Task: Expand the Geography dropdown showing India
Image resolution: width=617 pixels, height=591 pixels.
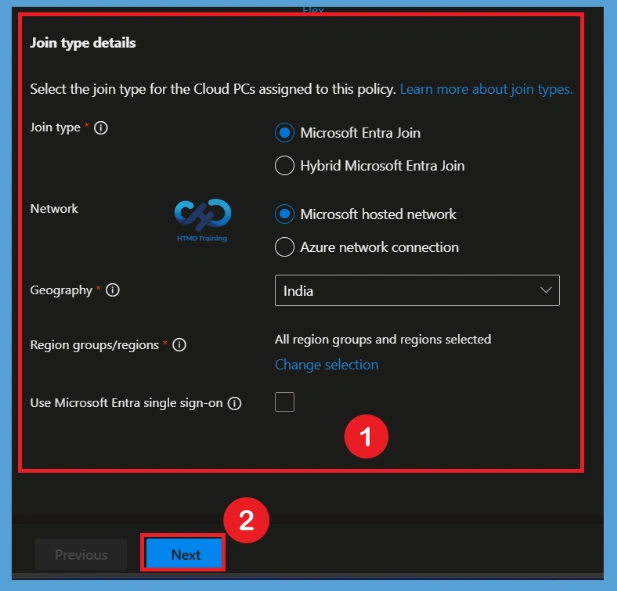Action: click(x=417, y=291)
